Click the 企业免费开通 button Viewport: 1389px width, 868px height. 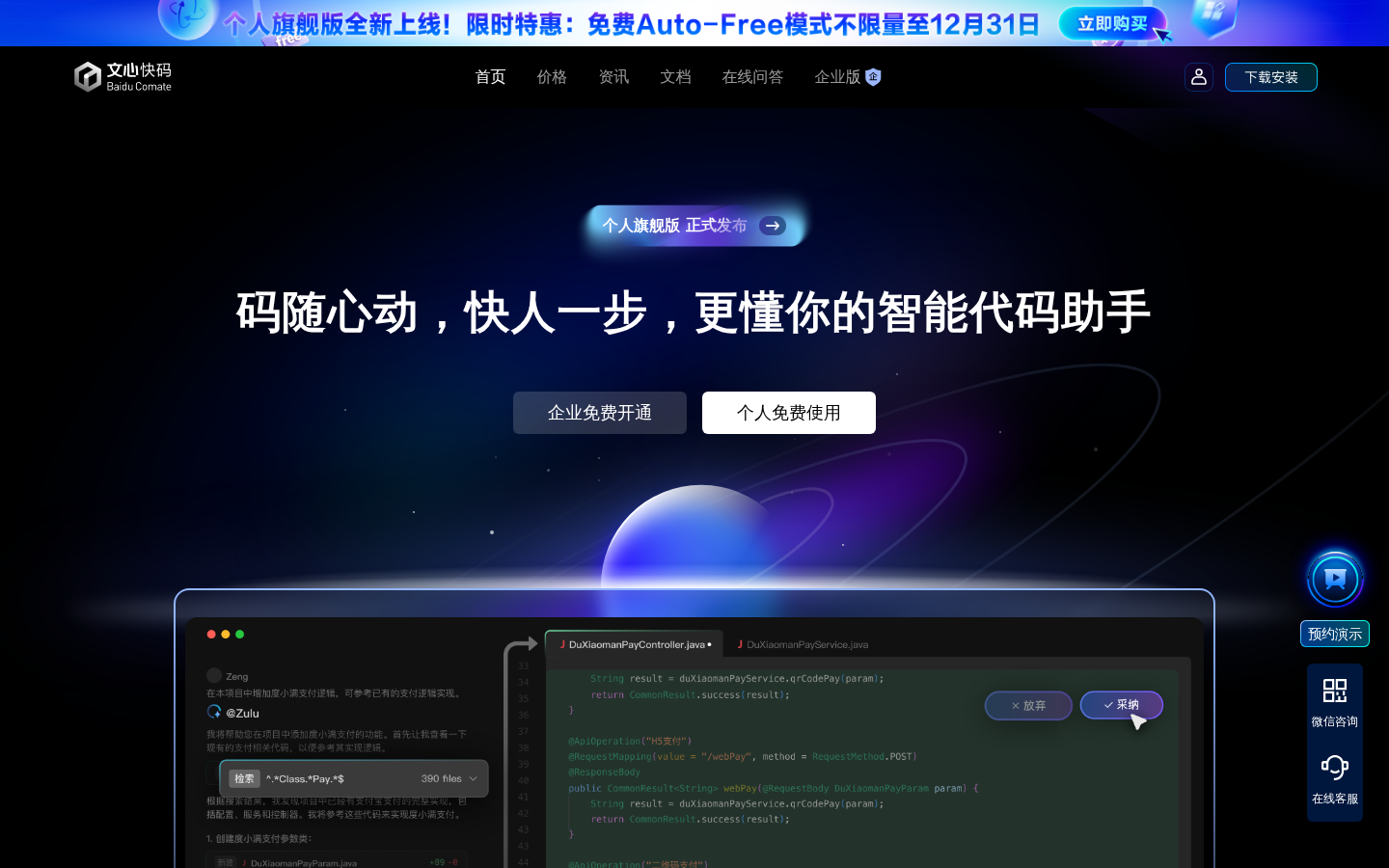[x=600, y=413]
